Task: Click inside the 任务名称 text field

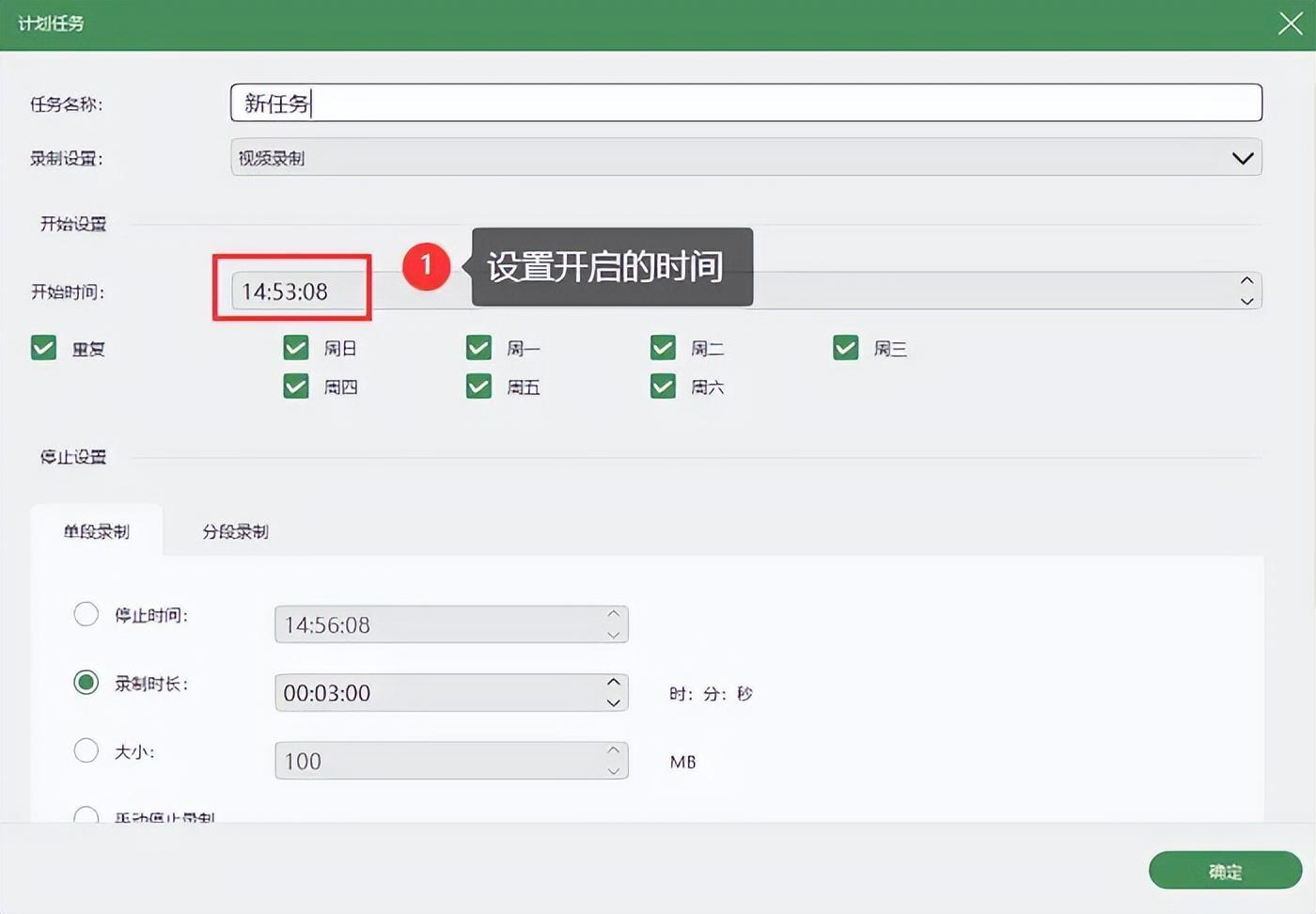Action: pos(744,103)
